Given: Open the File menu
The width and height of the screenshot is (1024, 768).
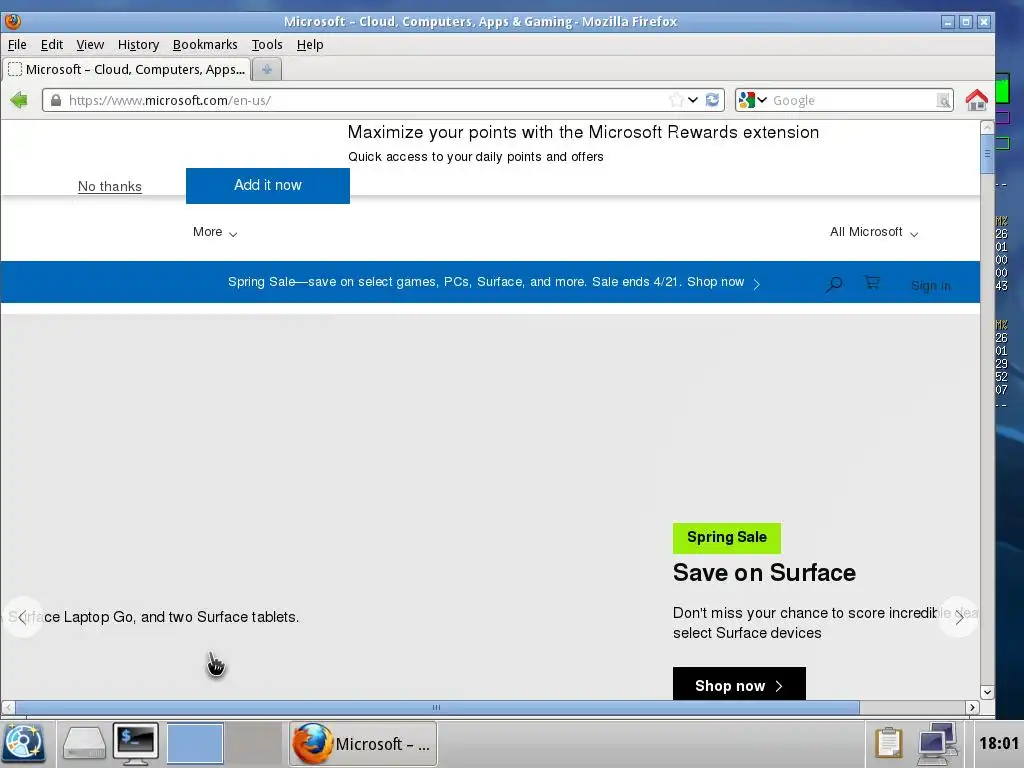Looking at the screenshot, I should pos(17,44).
